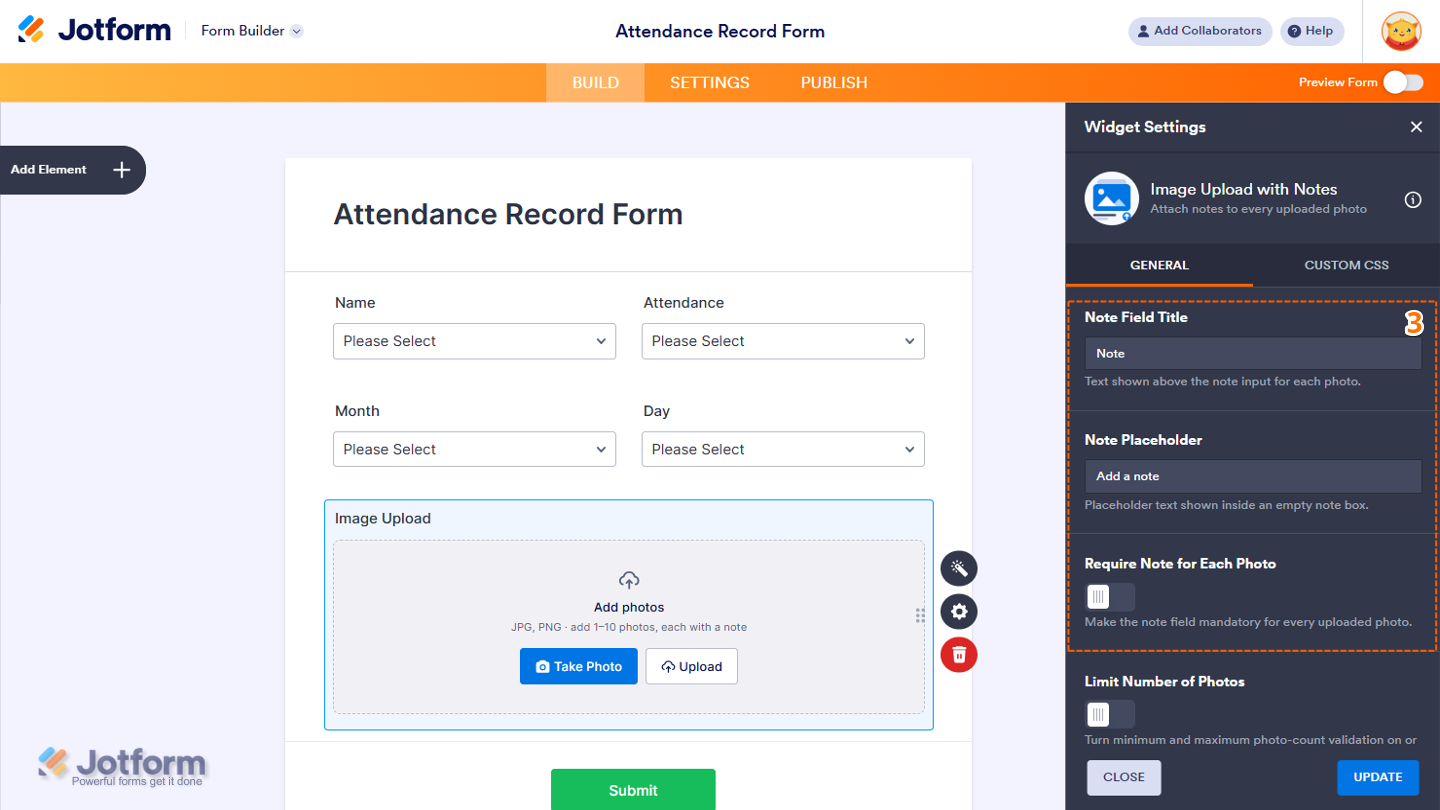Enable Require Note for Each Photo

[1110, 597]
